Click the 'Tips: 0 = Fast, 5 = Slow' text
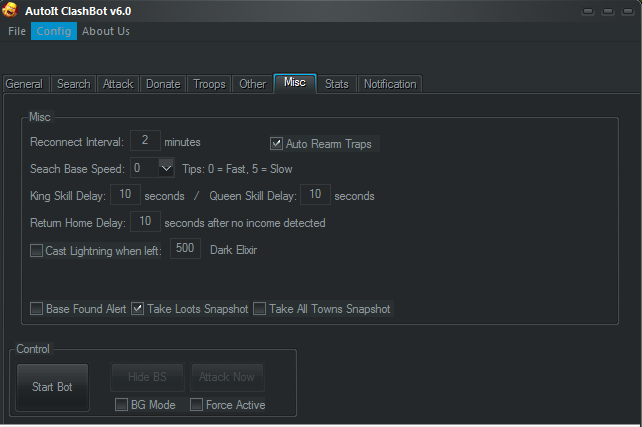642x427 pixels. pyautogui.click(x=237, y=169)
